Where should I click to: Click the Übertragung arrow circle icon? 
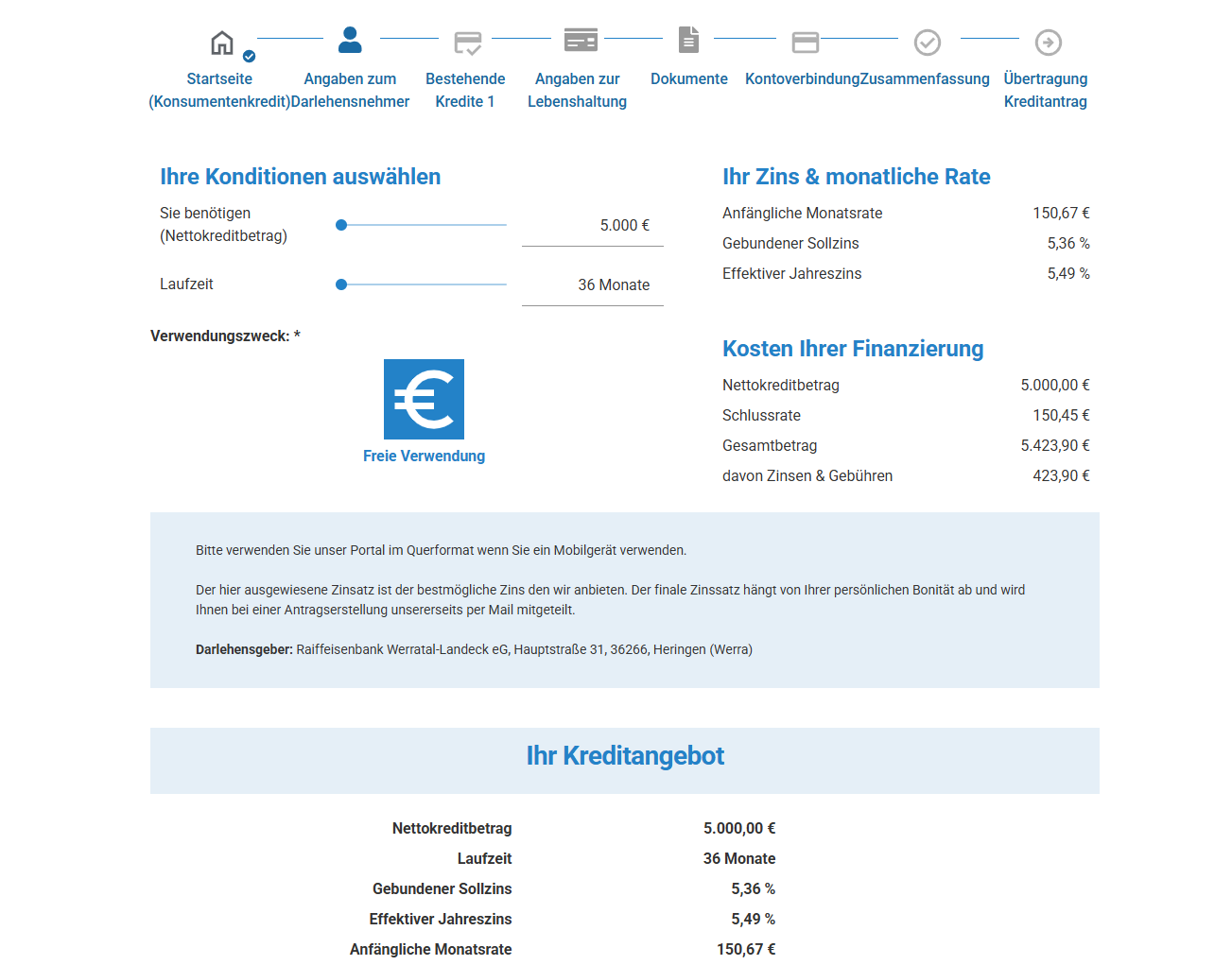1048,43
